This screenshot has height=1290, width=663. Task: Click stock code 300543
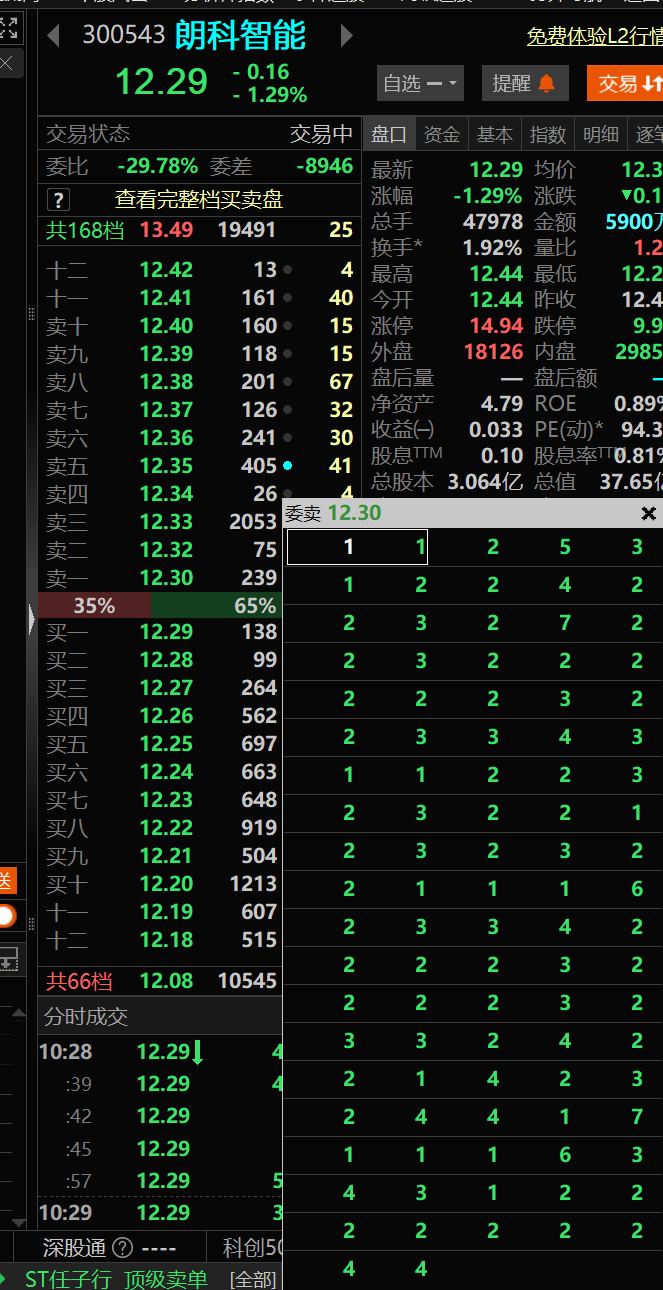pyautogui.click(x=124, y=36)
